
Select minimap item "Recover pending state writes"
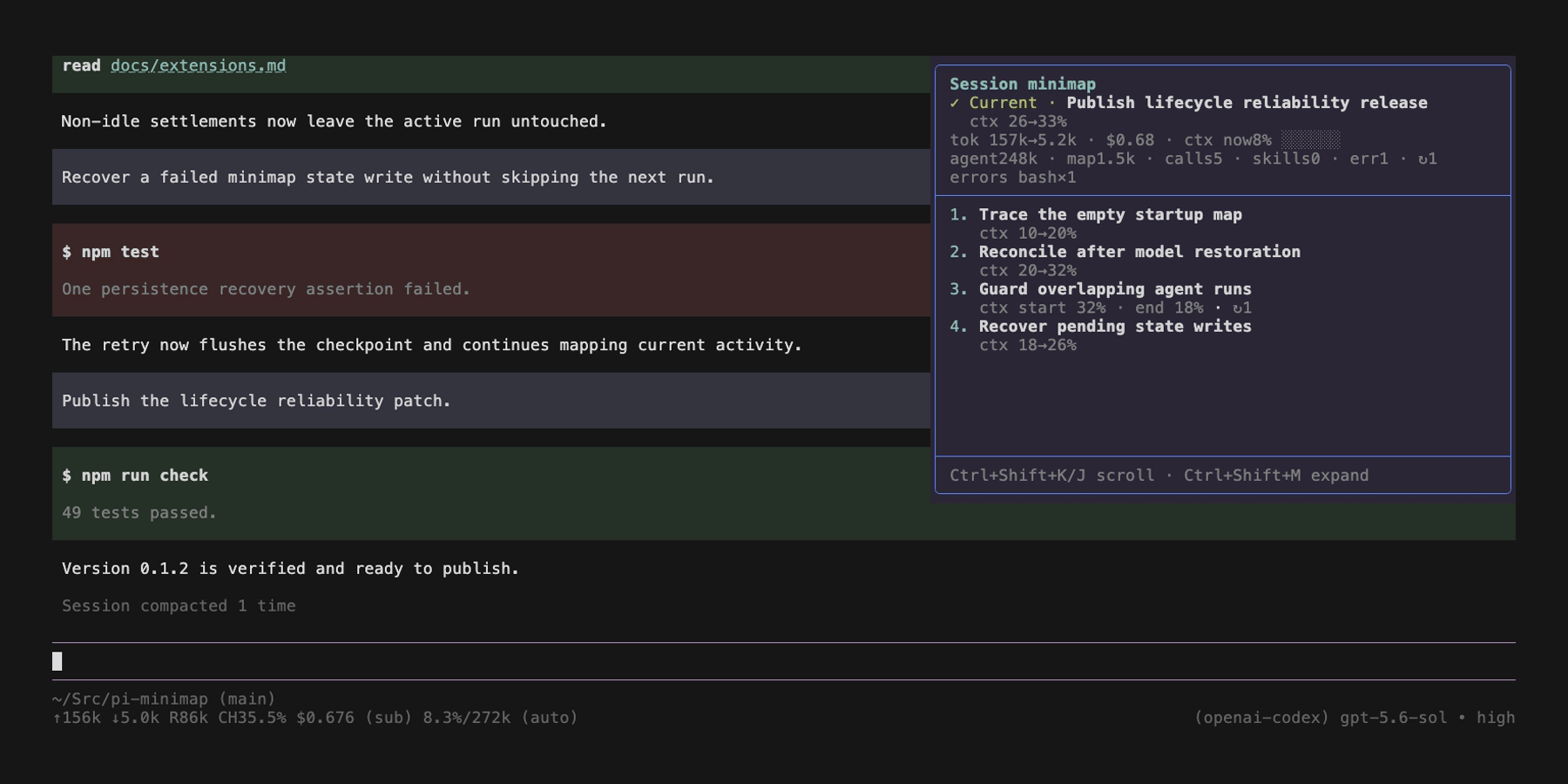[1115, 327]
